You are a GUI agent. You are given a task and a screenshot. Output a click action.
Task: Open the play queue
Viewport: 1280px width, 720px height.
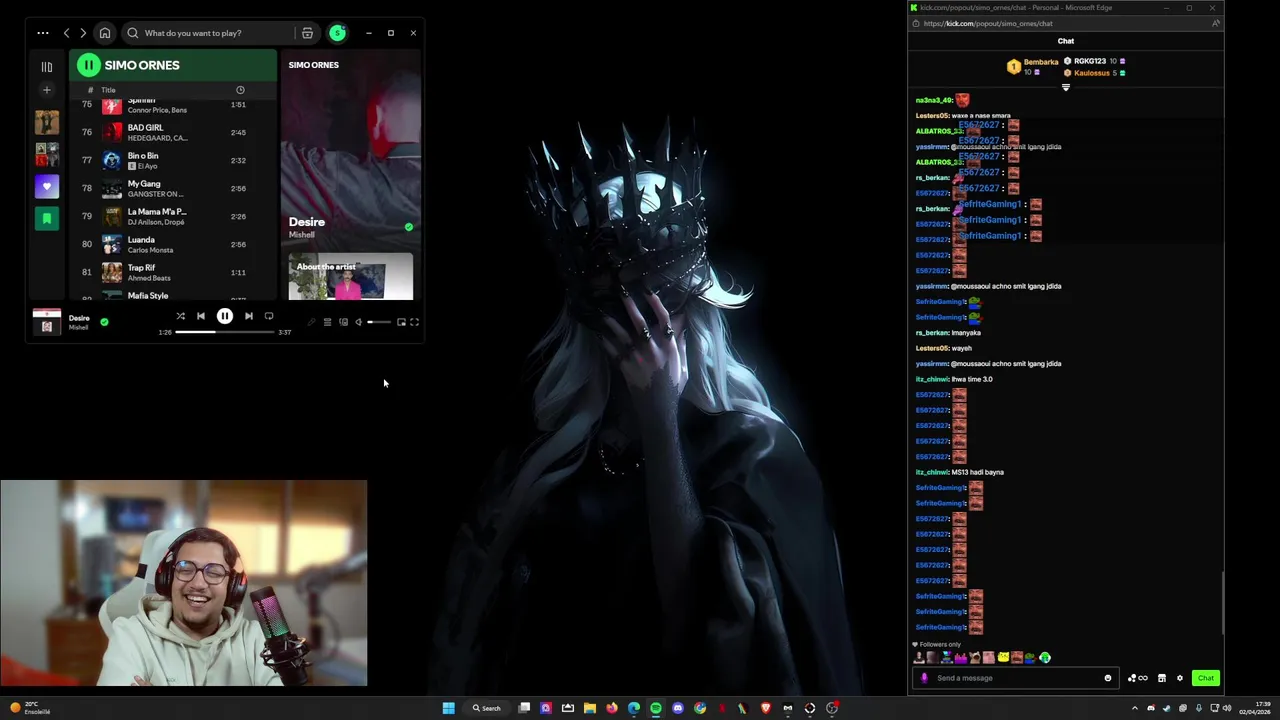coord(327,322)
